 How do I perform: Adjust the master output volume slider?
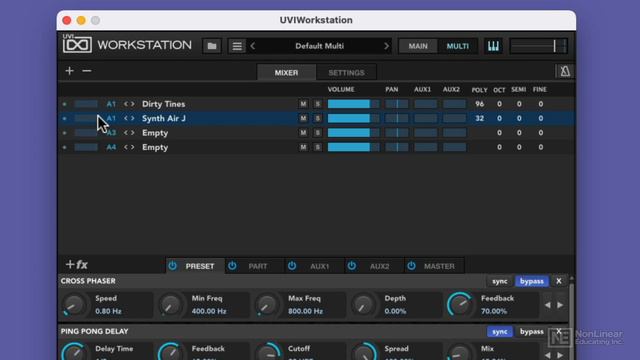click(x=538, y=46)
